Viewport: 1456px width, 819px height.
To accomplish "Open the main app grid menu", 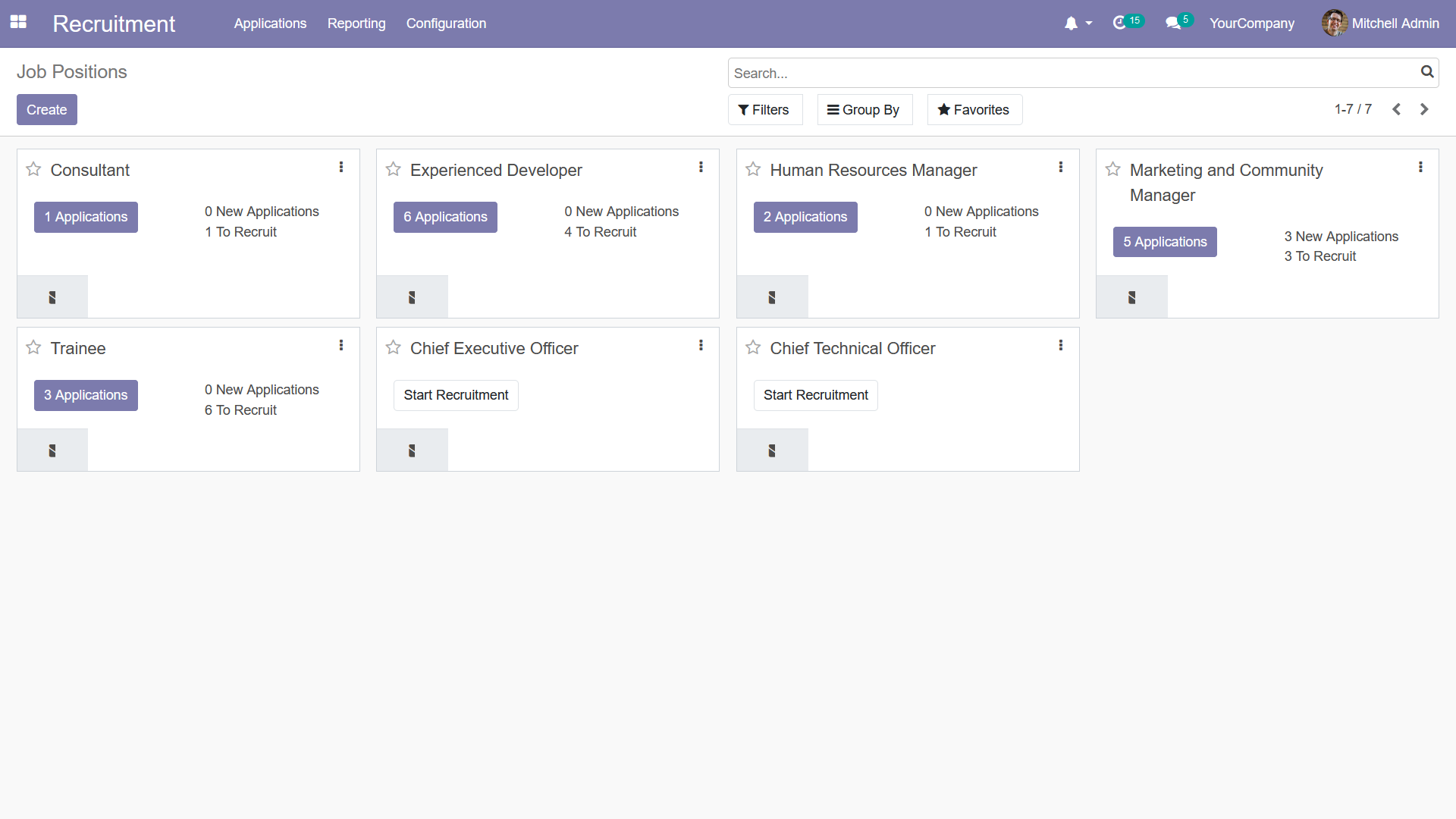I will [x=19, y=23].
